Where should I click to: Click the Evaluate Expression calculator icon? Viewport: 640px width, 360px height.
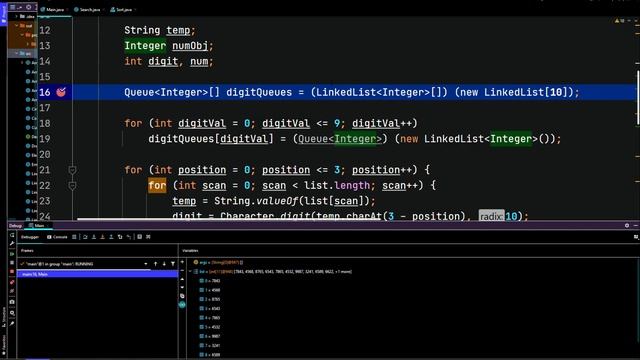point(140,237)
